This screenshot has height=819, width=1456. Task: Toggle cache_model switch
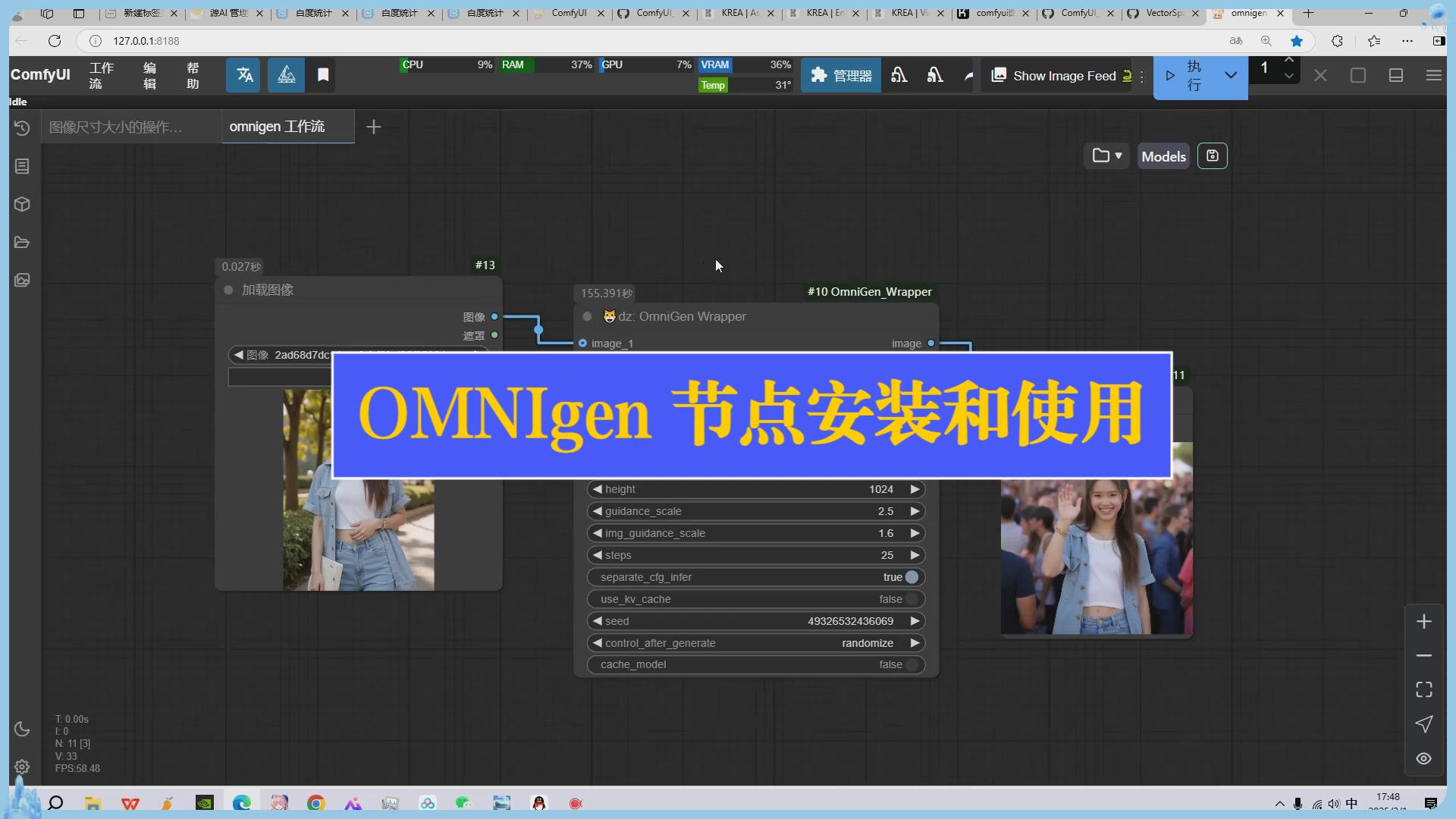[912, 664]
